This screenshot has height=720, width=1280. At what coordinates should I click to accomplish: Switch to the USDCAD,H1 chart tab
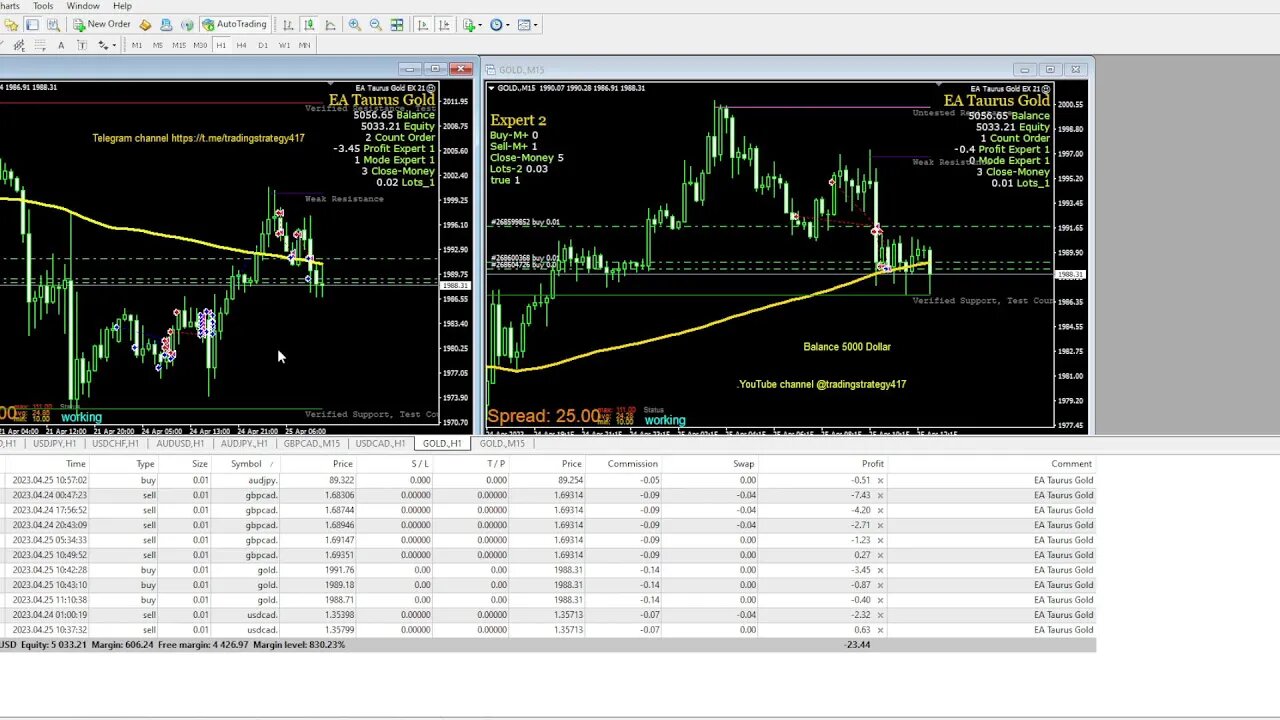(x=380, y=443)
